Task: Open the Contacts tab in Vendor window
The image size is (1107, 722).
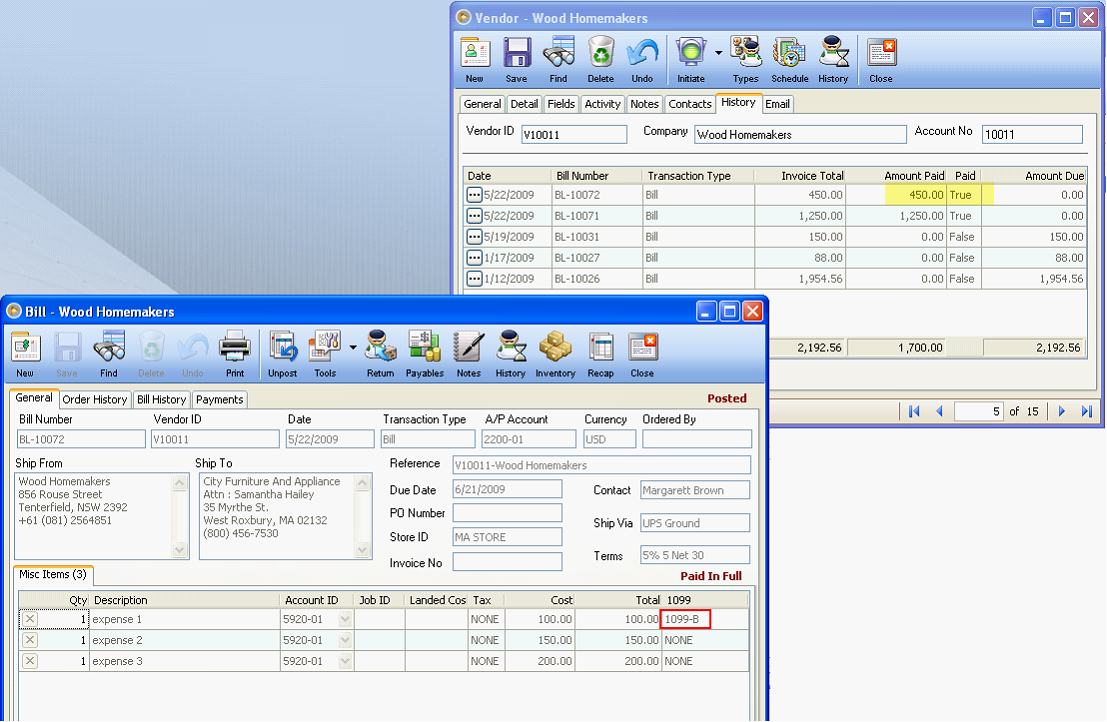Action: (x=690, y=104)
